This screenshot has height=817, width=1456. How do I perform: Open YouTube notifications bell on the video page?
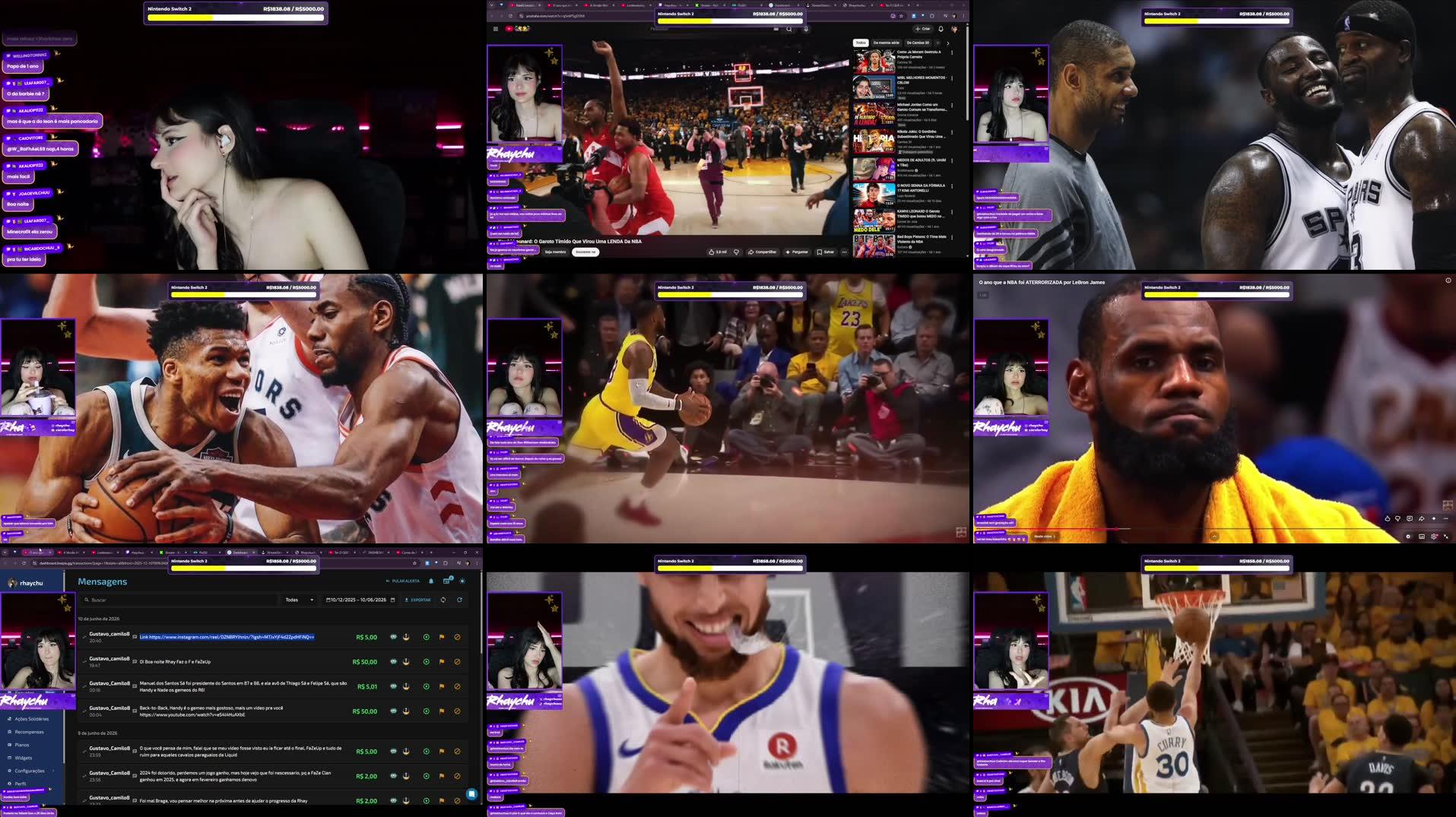pyautogui.click(x=941, y=29)
